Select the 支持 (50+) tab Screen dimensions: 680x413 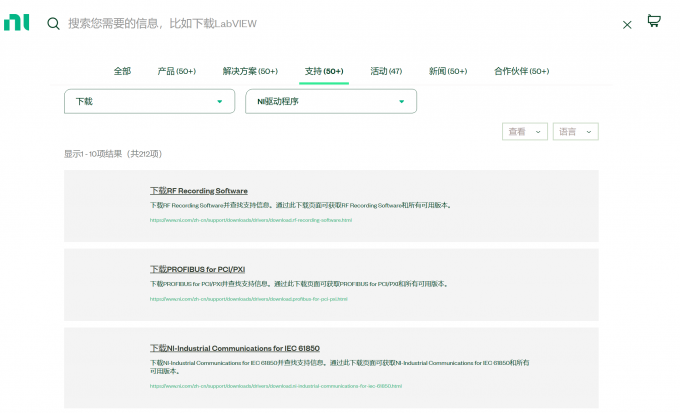coord(324,71)
